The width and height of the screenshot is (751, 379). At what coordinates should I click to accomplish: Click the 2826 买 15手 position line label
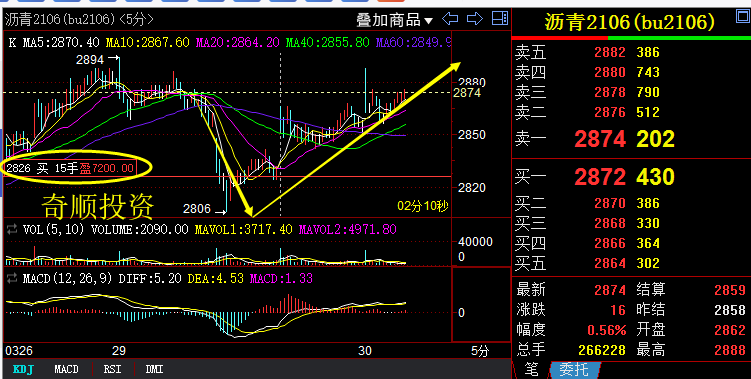(x=70, y=168)
